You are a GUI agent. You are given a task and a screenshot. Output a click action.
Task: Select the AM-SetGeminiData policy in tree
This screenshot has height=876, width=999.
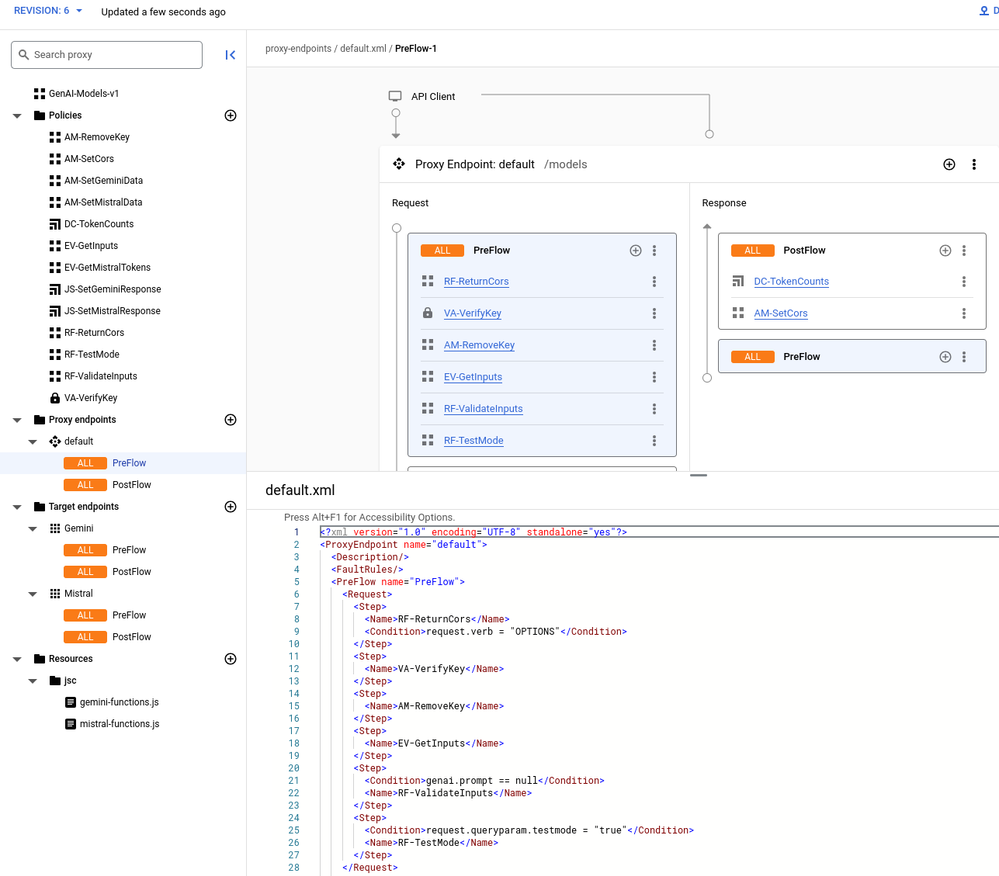(103, 180)
